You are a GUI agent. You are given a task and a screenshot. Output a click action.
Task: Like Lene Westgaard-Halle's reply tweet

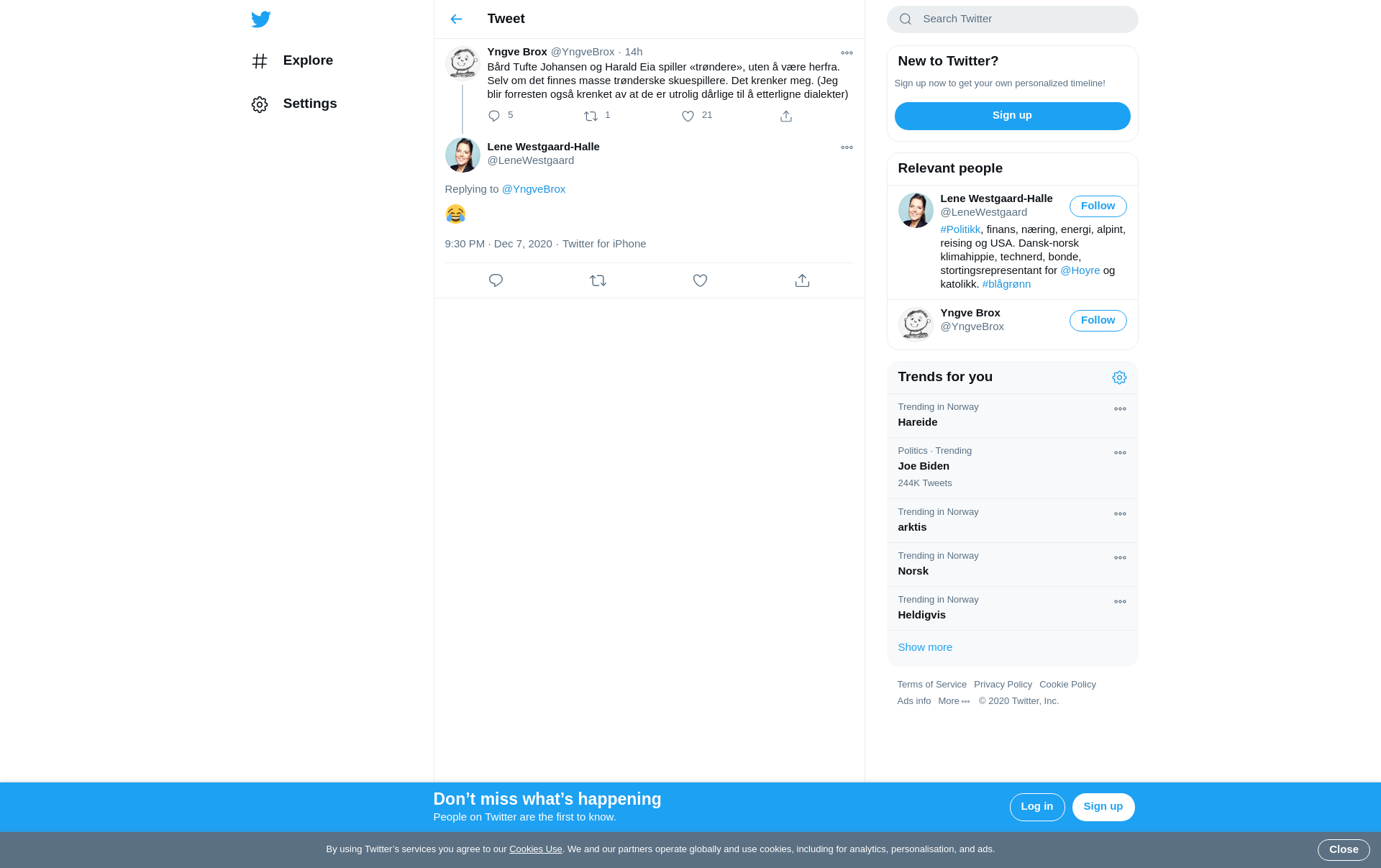pos(700,280)
